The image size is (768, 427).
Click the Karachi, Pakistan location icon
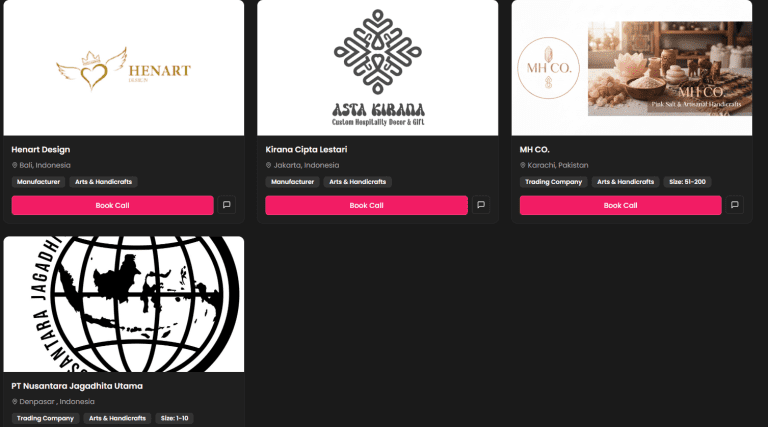(x=523, y=165)
